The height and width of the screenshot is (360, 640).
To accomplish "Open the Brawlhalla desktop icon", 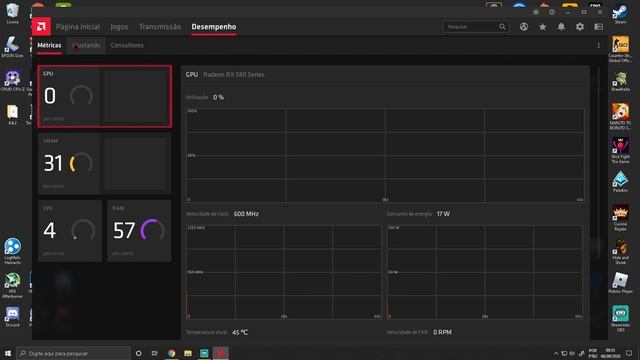I will [620, 81].
